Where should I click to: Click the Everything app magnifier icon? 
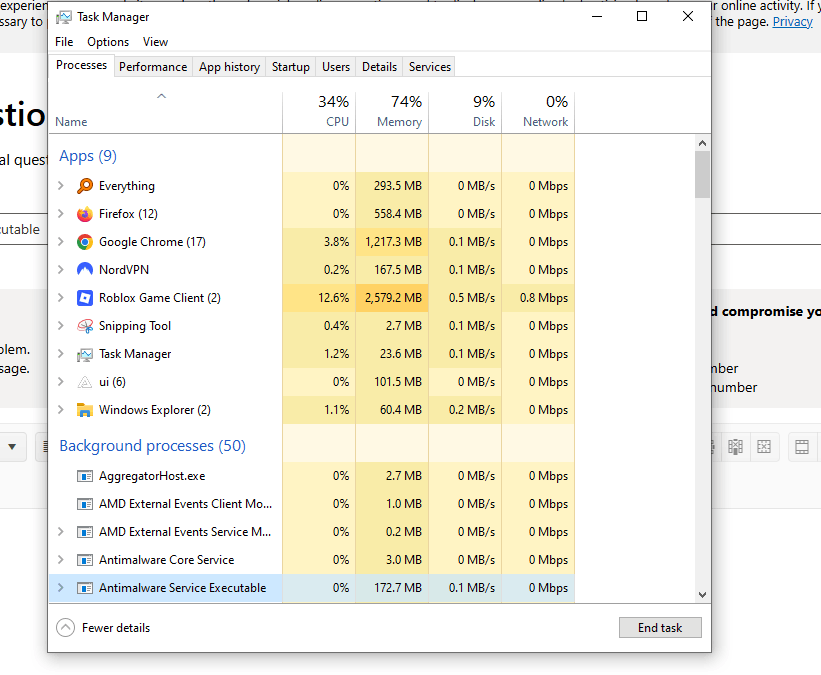[85, 186]
